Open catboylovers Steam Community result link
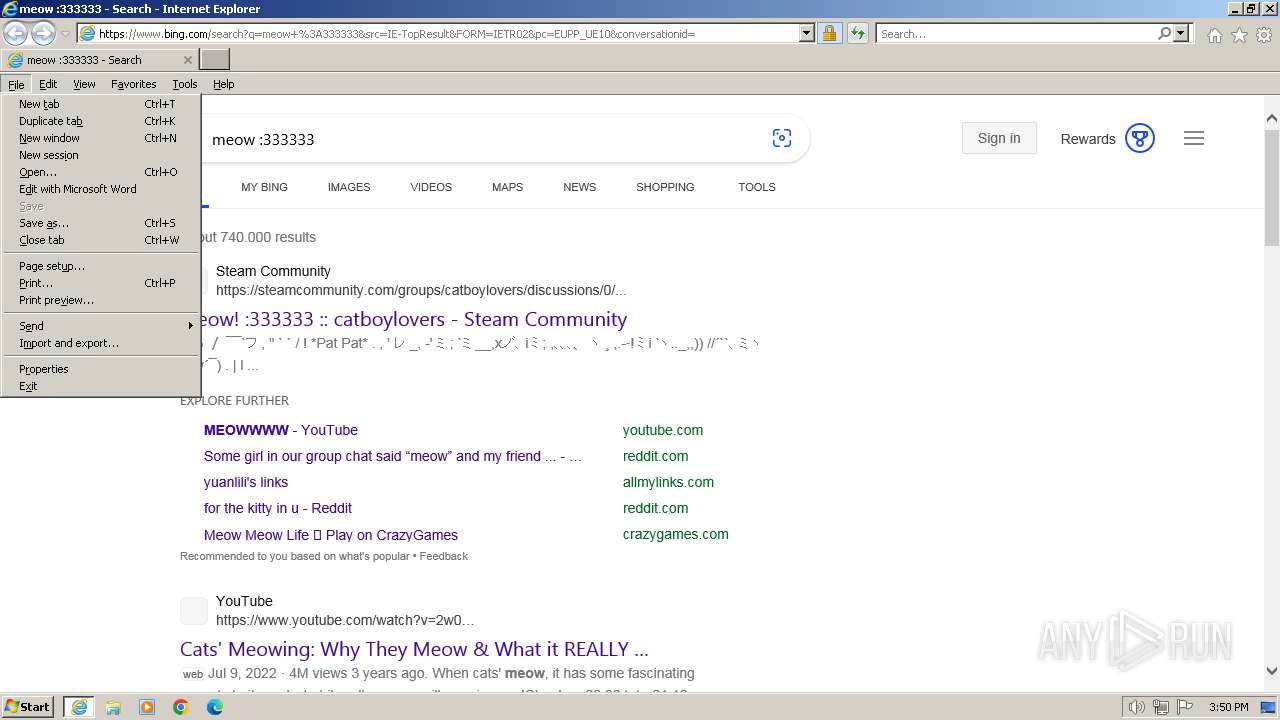This screenshot has width=1280, height=720. 413,319
